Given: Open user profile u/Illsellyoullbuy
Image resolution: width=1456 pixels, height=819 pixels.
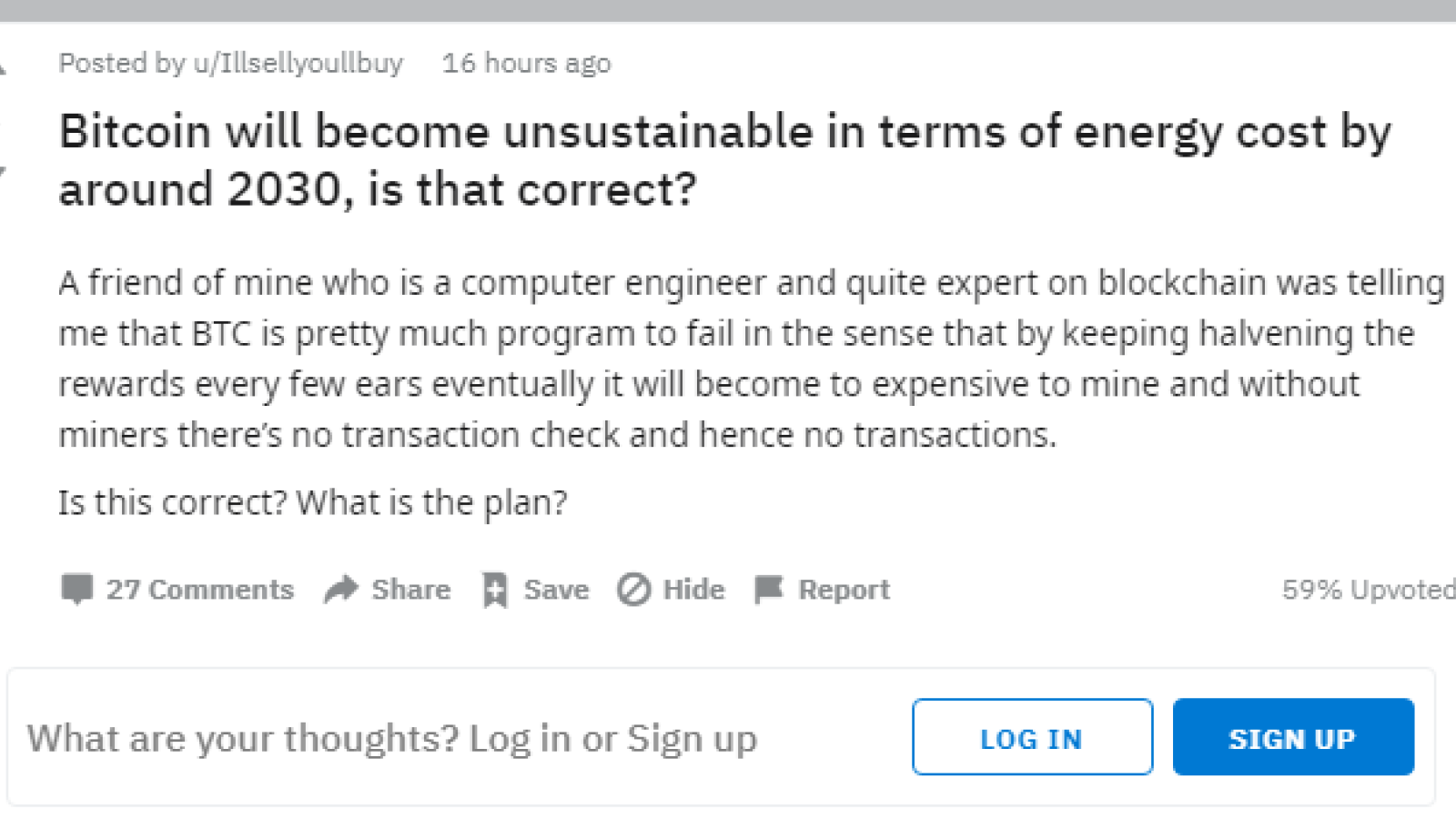Looking at the screenshot, I should point(298,63).
